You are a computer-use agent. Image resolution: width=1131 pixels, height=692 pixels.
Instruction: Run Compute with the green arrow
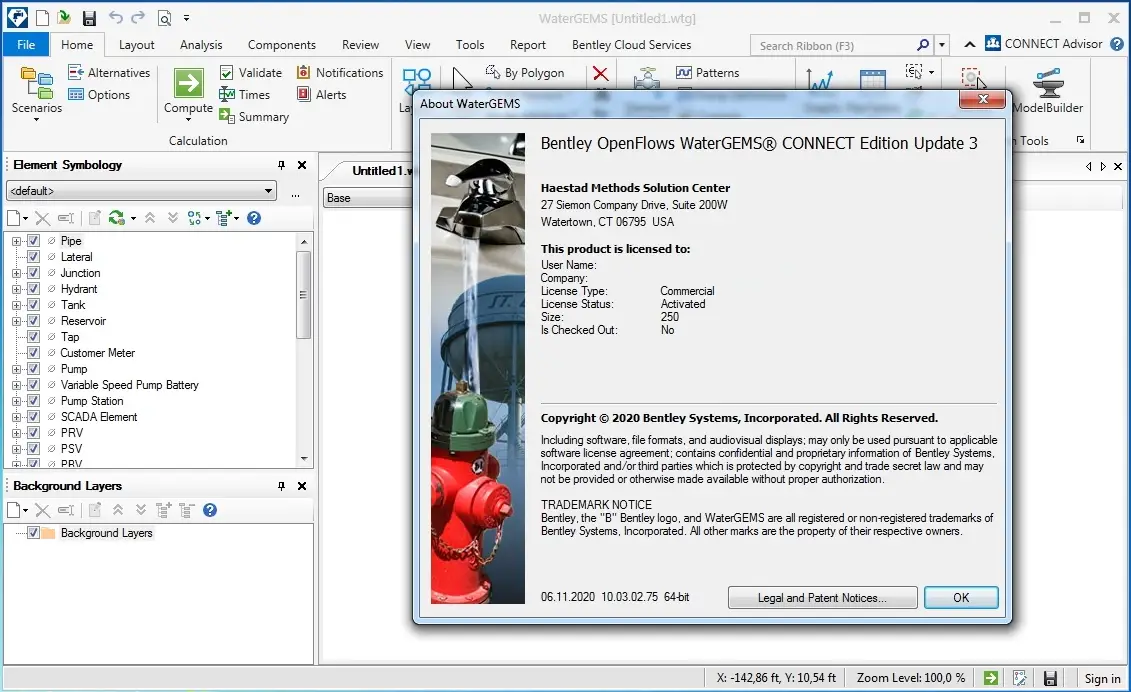click(188, 83)
